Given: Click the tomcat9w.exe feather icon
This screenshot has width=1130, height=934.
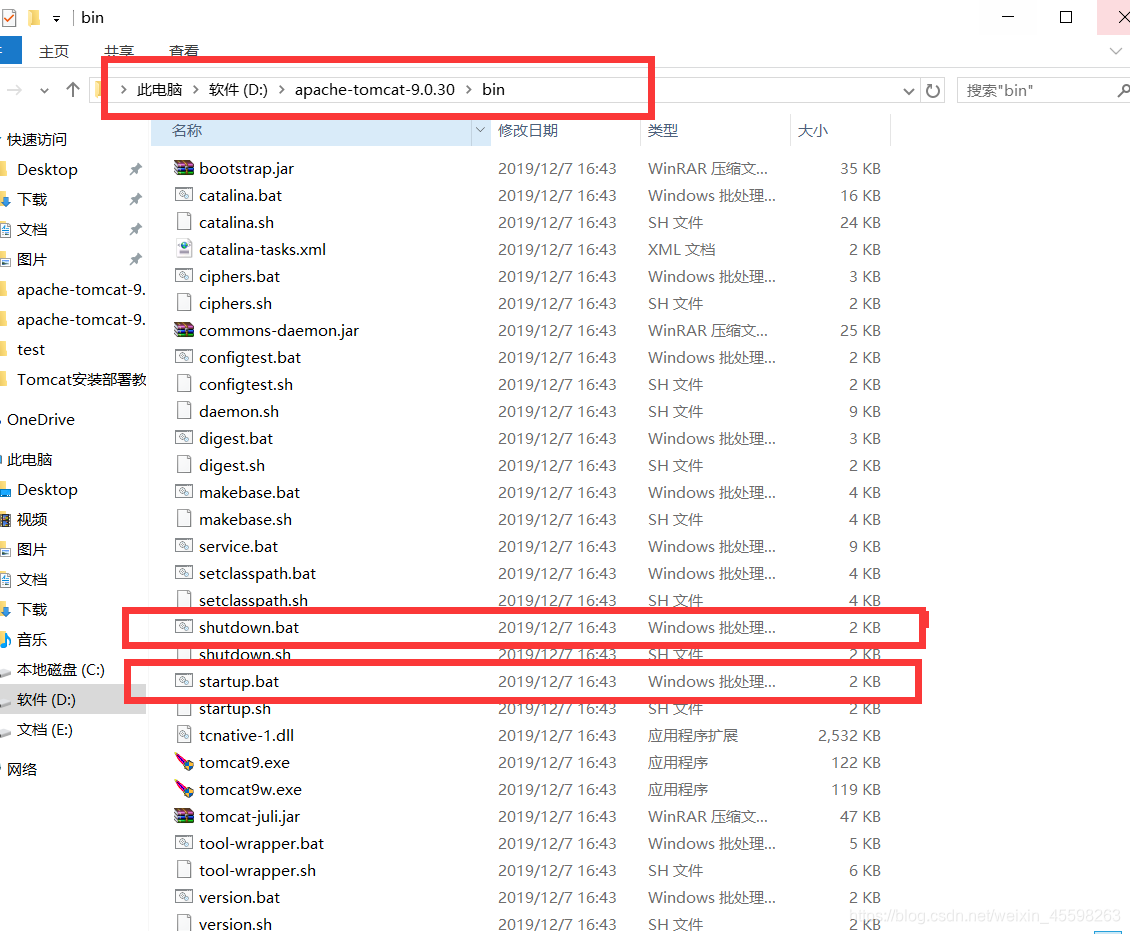Looking at the screenshot, I should pyautogui.click(x=184, y=789).
